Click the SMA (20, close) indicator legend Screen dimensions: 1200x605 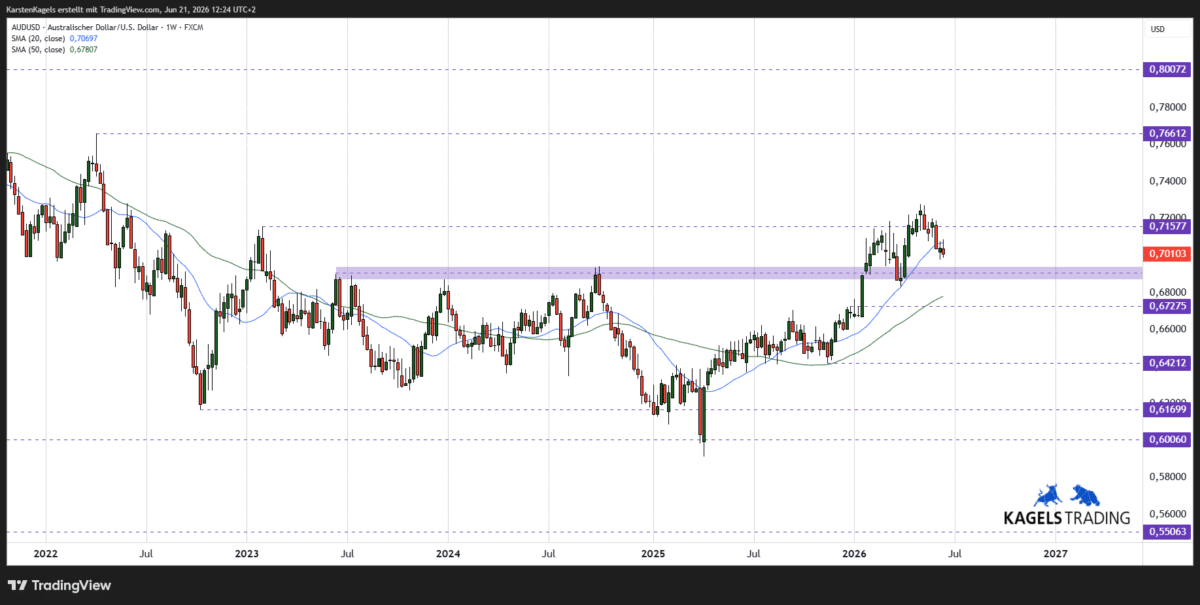click(x=52, y=38)
